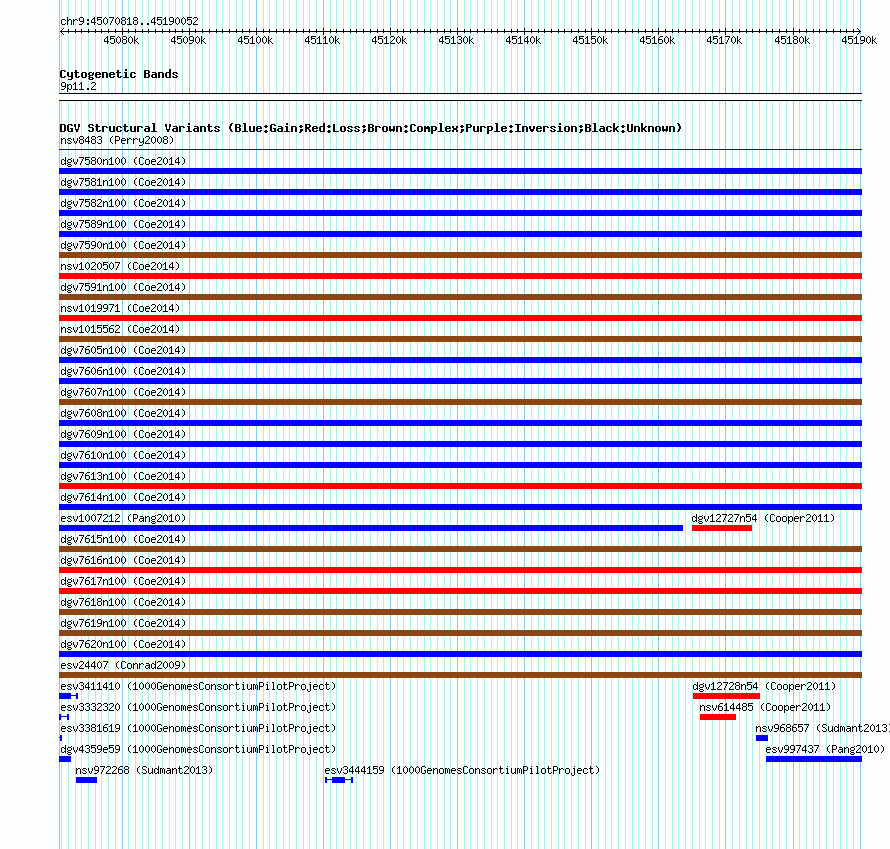Select the blue bar beneath nsv972268 (Sudmant2013)
This screenshot has width=890, height=849.
(x=86, y=780)
